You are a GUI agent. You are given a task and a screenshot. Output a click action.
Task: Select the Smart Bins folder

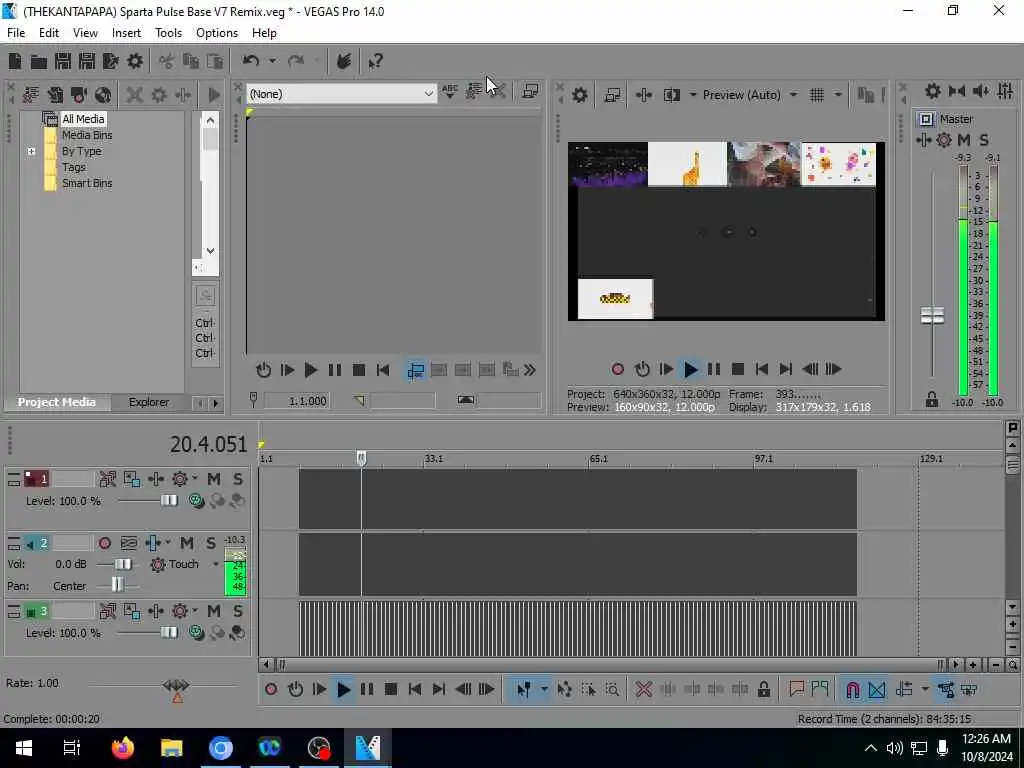point(87,184)
